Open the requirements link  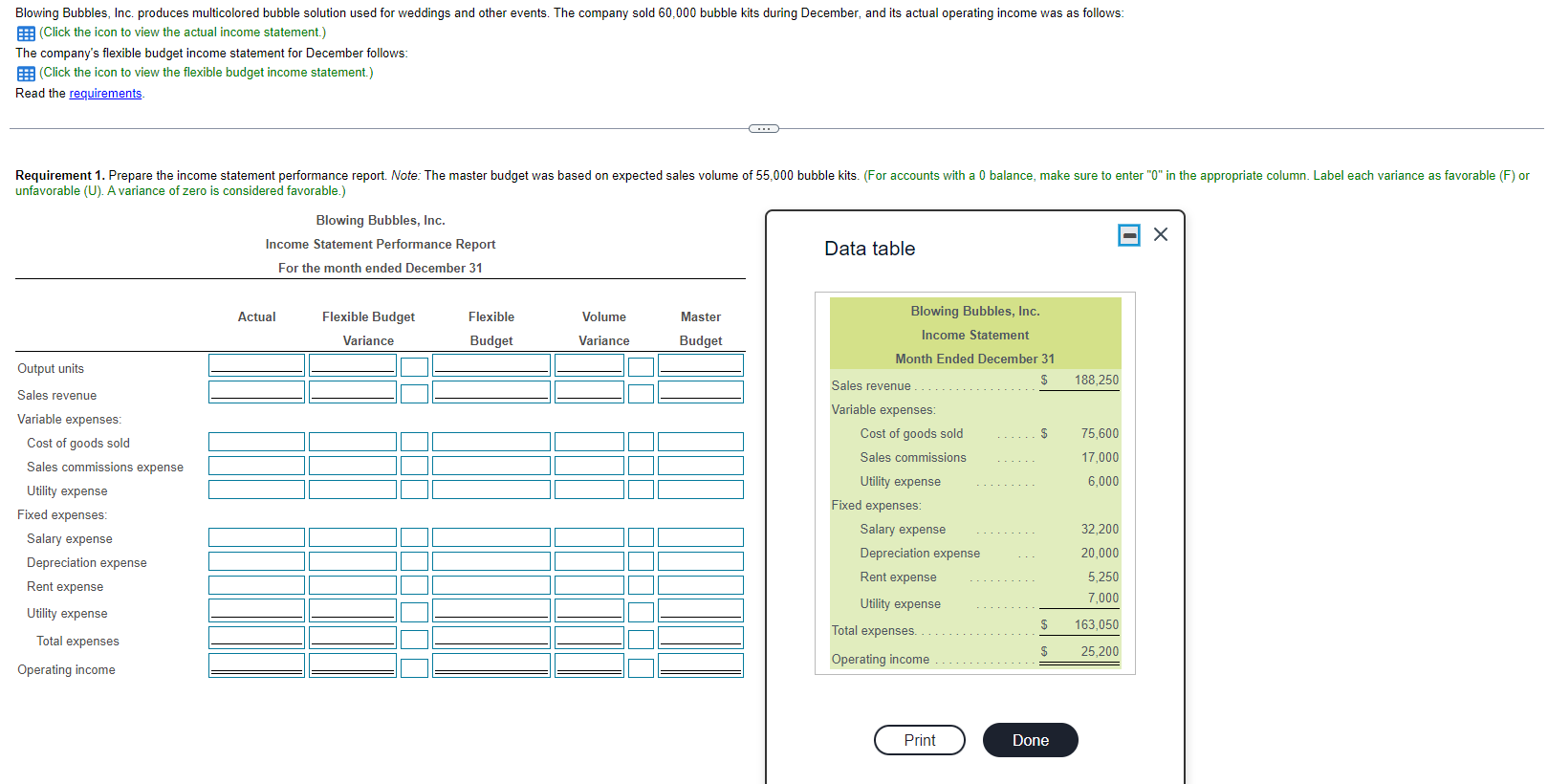tap(105, 94)
